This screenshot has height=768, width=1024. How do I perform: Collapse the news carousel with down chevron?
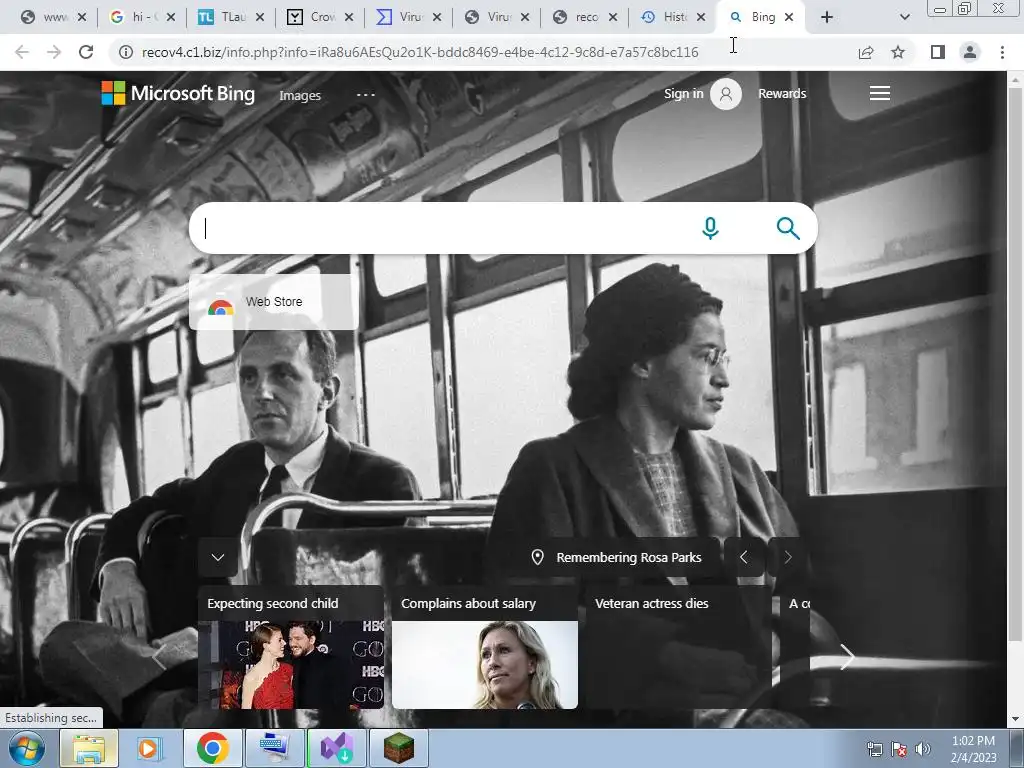tap(218, 557)
